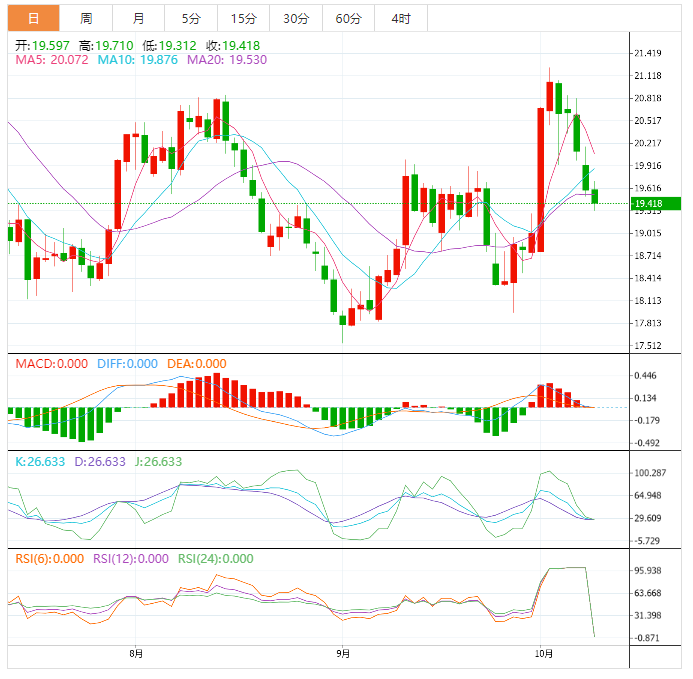
Task: Click the 18.714 price axis label
Action: [648, 256]
